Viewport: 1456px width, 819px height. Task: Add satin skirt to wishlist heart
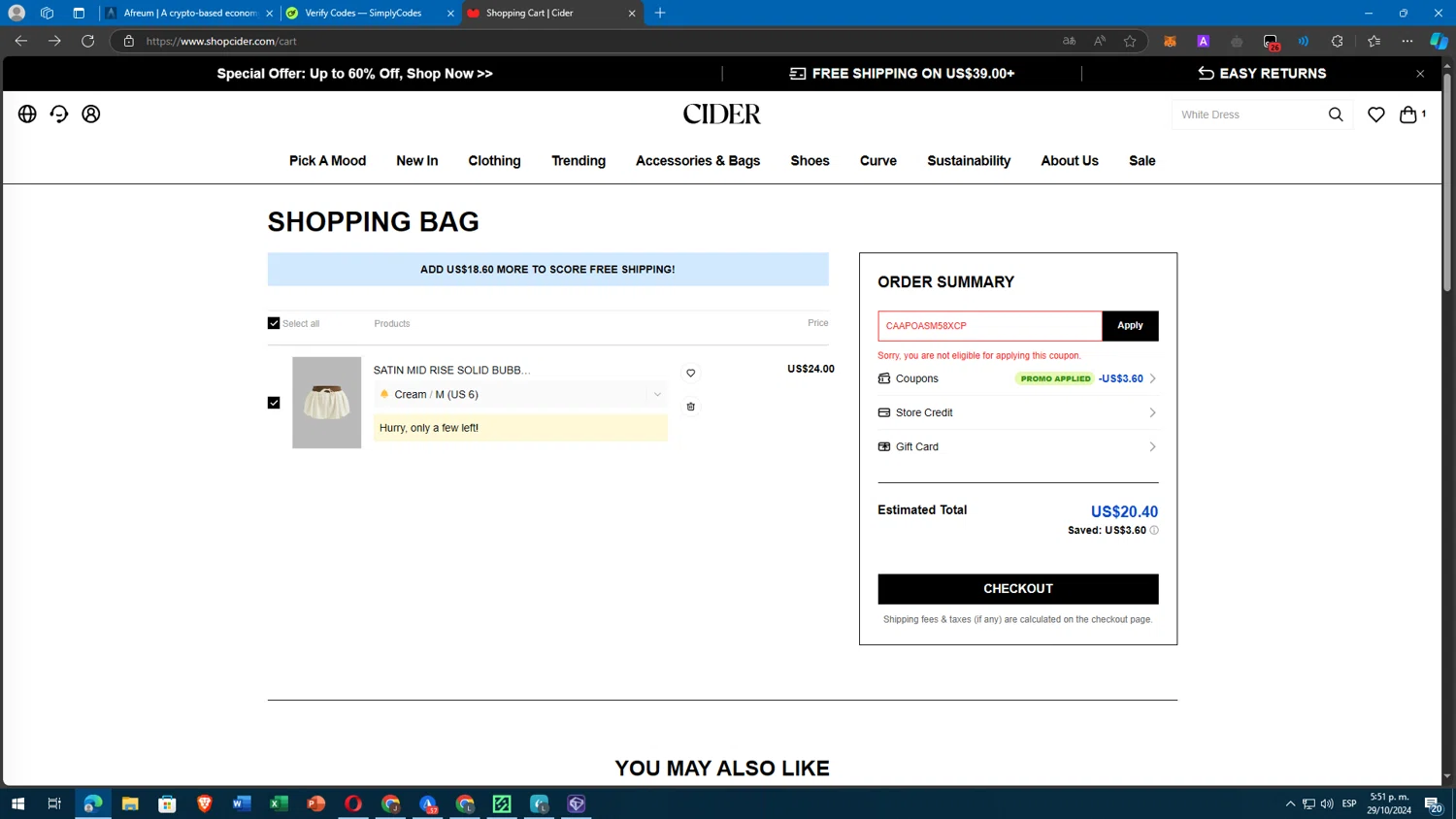[691, 374]
